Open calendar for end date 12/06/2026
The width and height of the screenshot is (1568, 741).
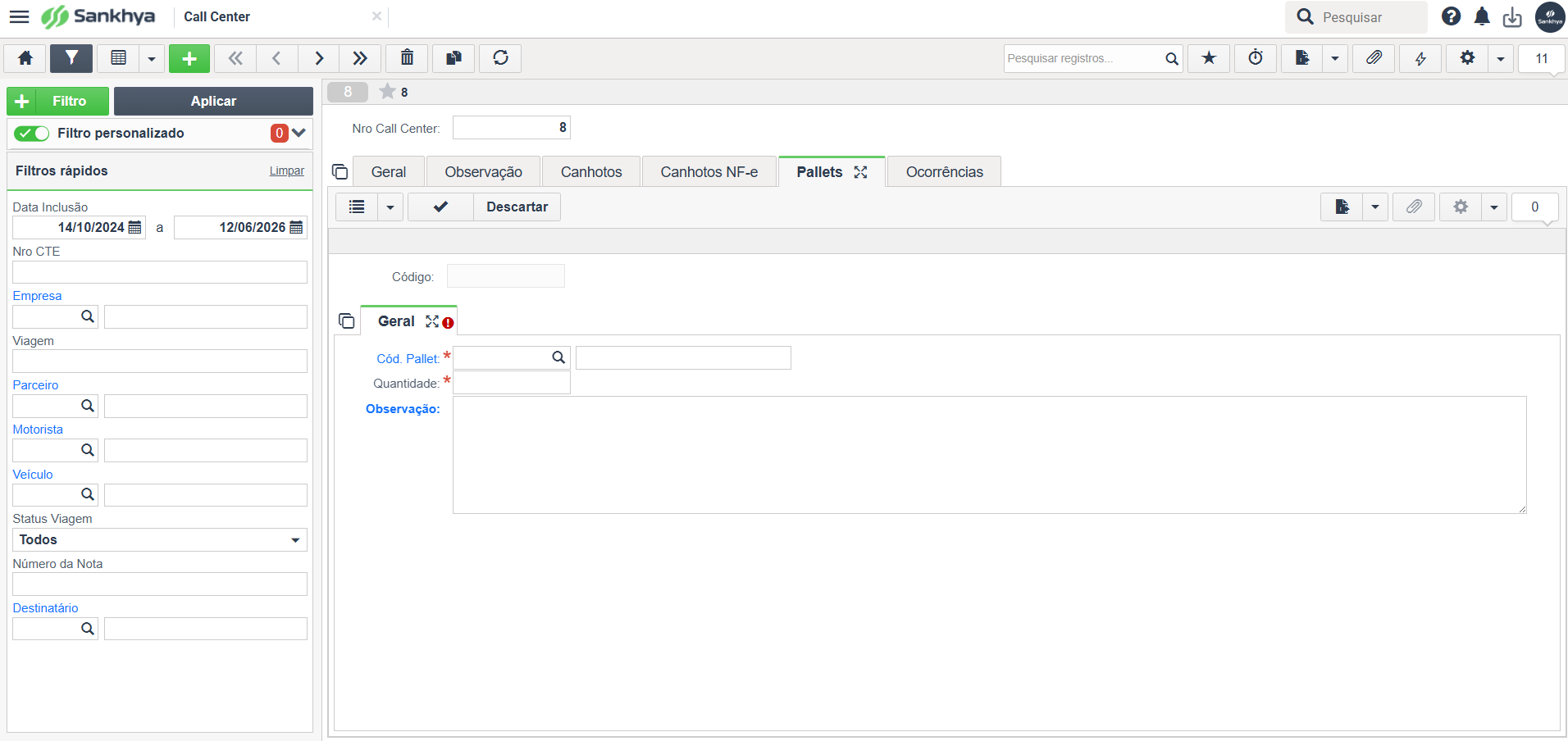[x=297, y=227]
